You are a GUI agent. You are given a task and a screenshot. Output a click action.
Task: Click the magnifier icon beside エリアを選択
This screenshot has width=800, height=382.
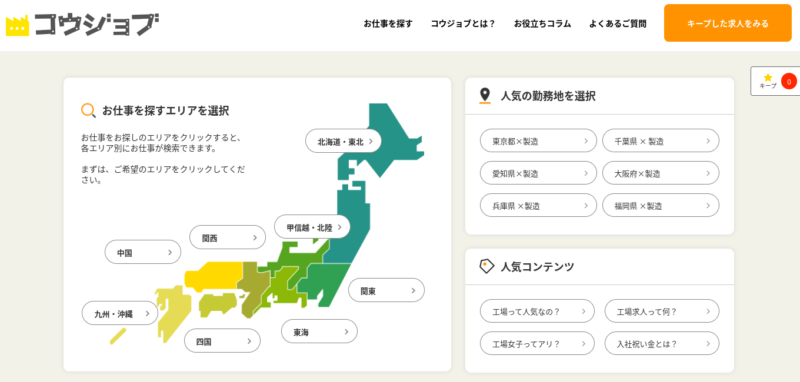[89, 111]
